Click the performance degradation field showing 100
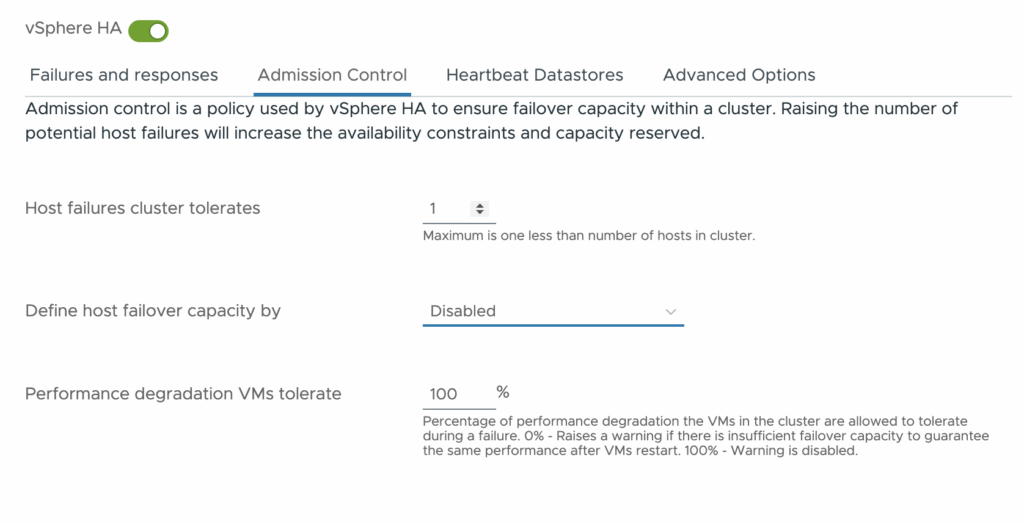The height and width of the screenshot is (524, 1024). (459, 394)
